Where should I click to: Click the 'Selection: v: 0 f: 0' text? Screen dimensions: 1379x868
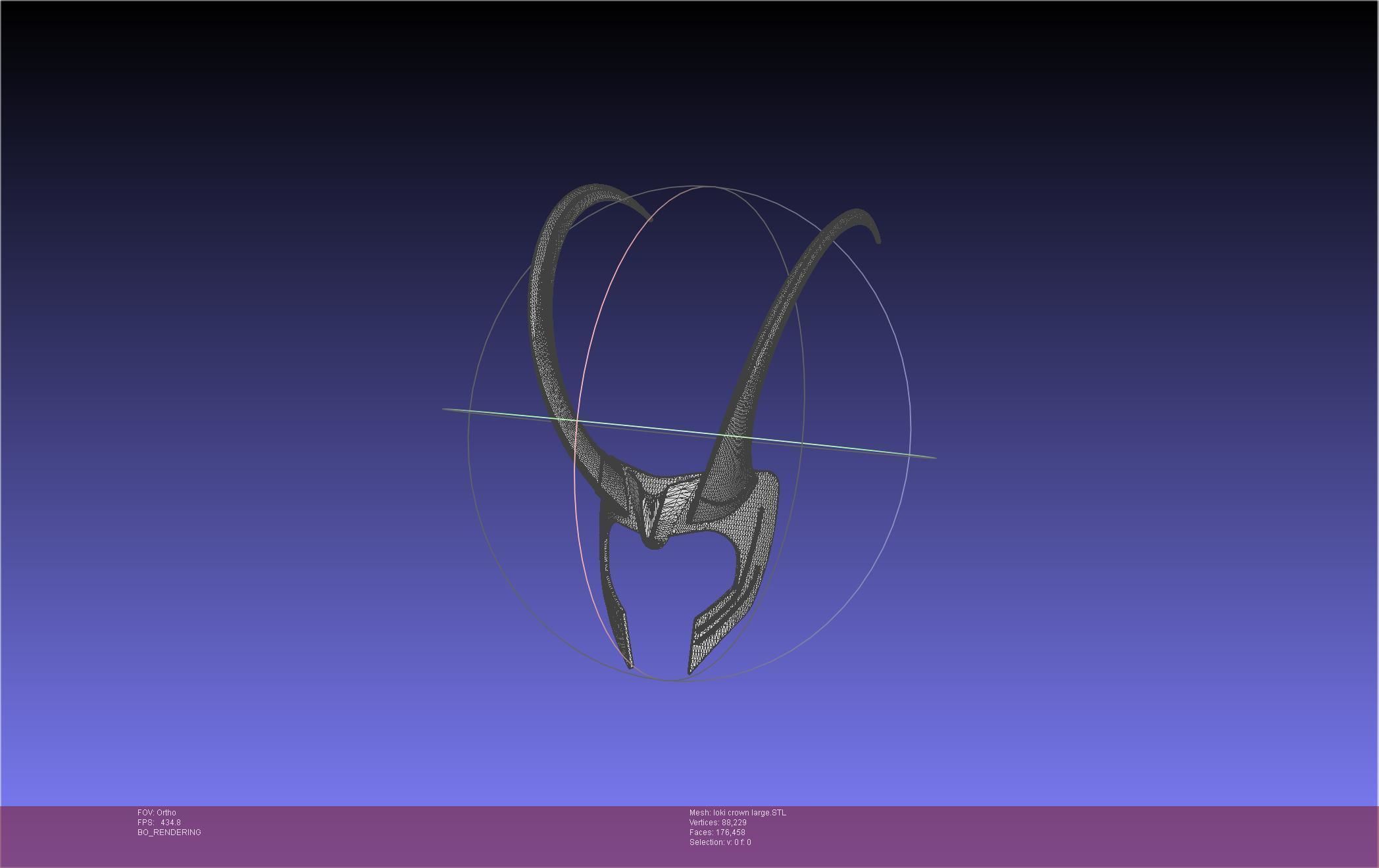[x=720, y=842]
